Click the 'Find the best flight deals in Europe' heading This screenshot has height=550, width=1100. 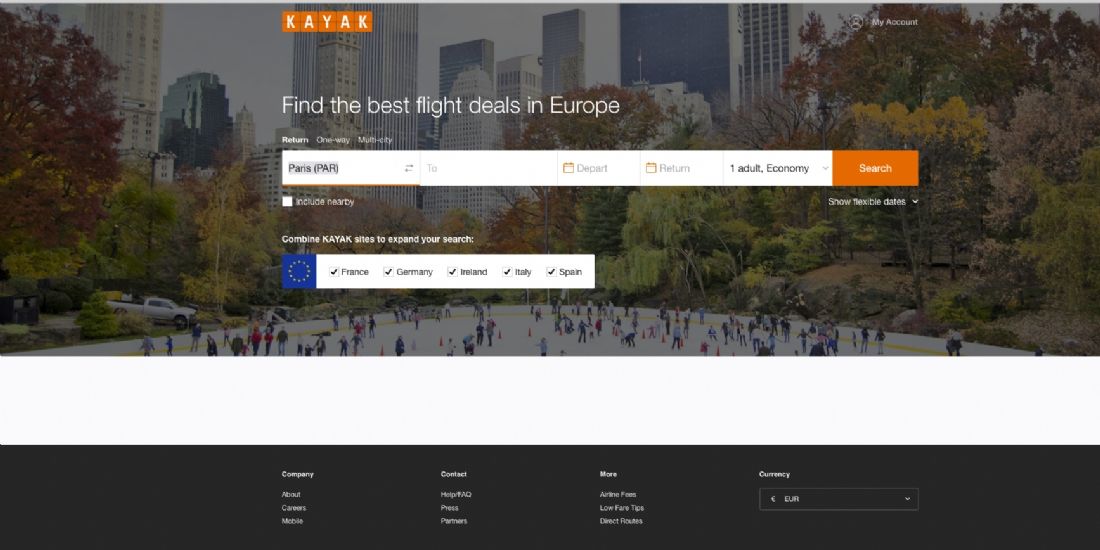(x=451, y=106)
